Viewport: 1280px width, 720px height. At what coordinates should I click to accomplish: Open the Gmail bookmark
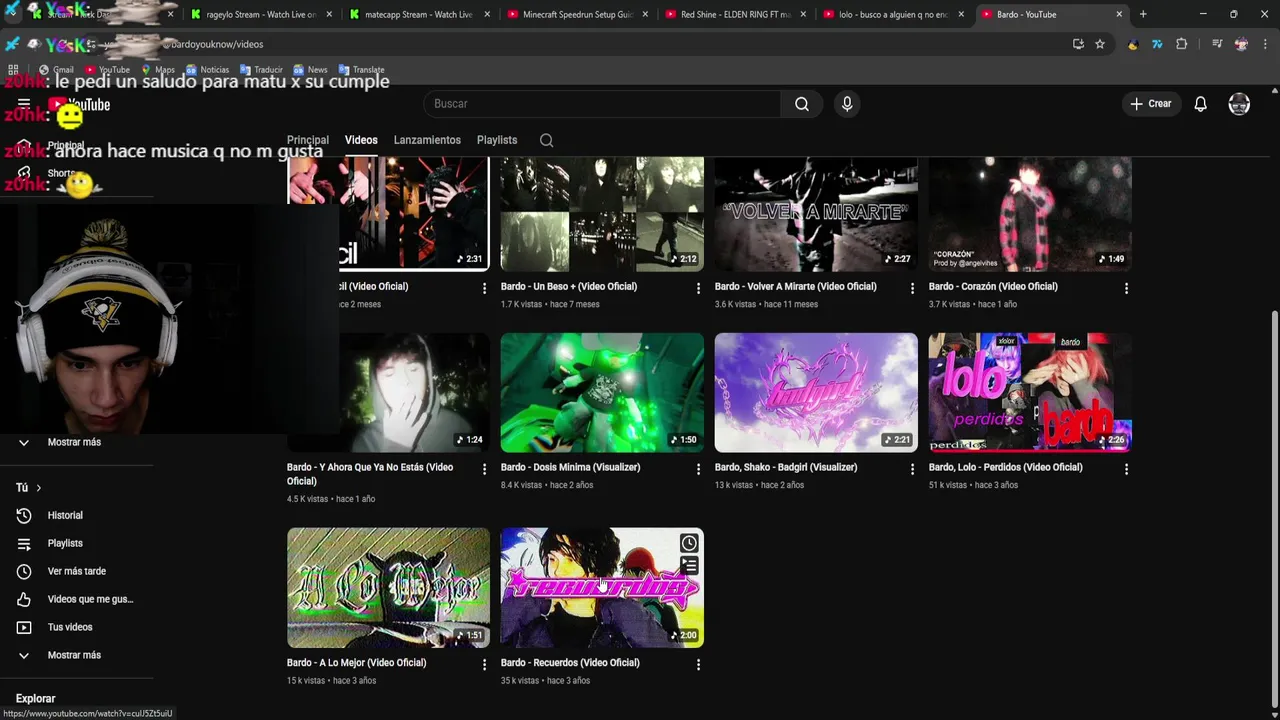pyautogui.click(x=56, y=70)
